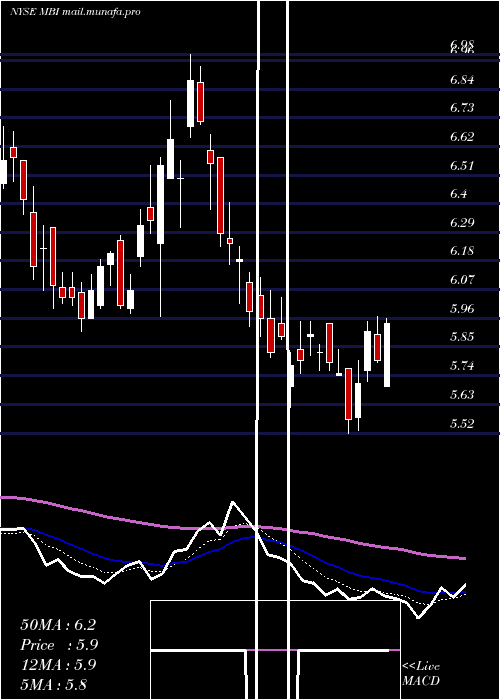Select the 6.51 price level label

[x=462, y=166]
